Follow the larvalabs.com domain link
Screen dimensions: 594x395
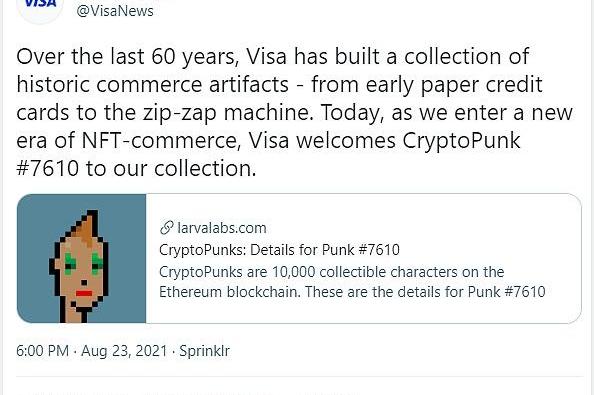click(x=222, y=228)
